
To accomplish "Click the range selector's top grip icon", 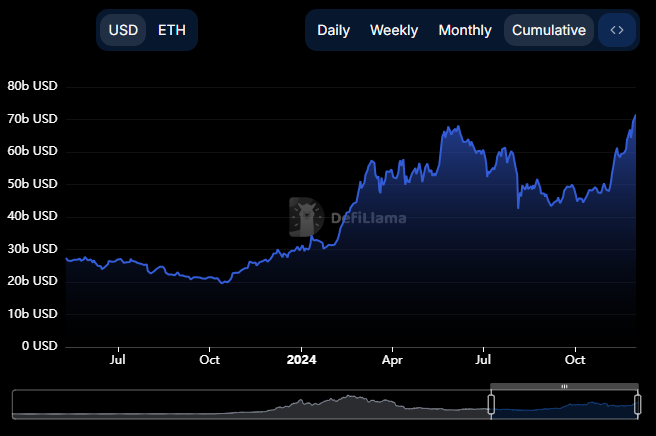I will (x=564, y=386).
